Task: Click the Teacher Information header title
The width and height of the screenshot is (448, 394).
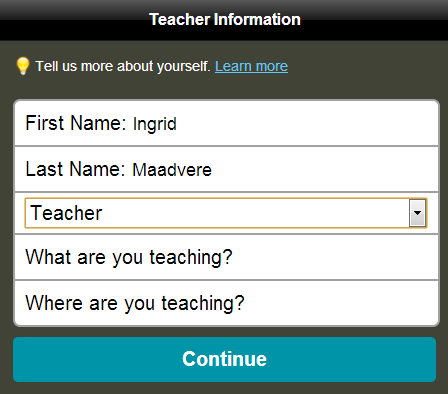Action: tap(225, 19)
